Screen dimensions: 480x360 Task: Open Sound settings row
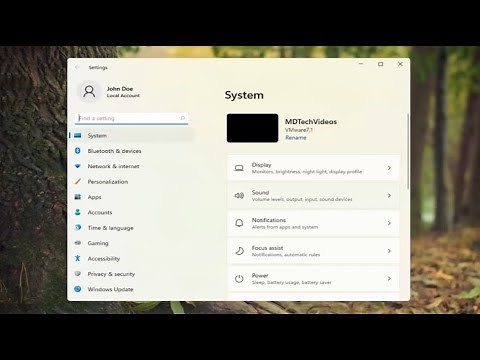click(x=313, y=196)
